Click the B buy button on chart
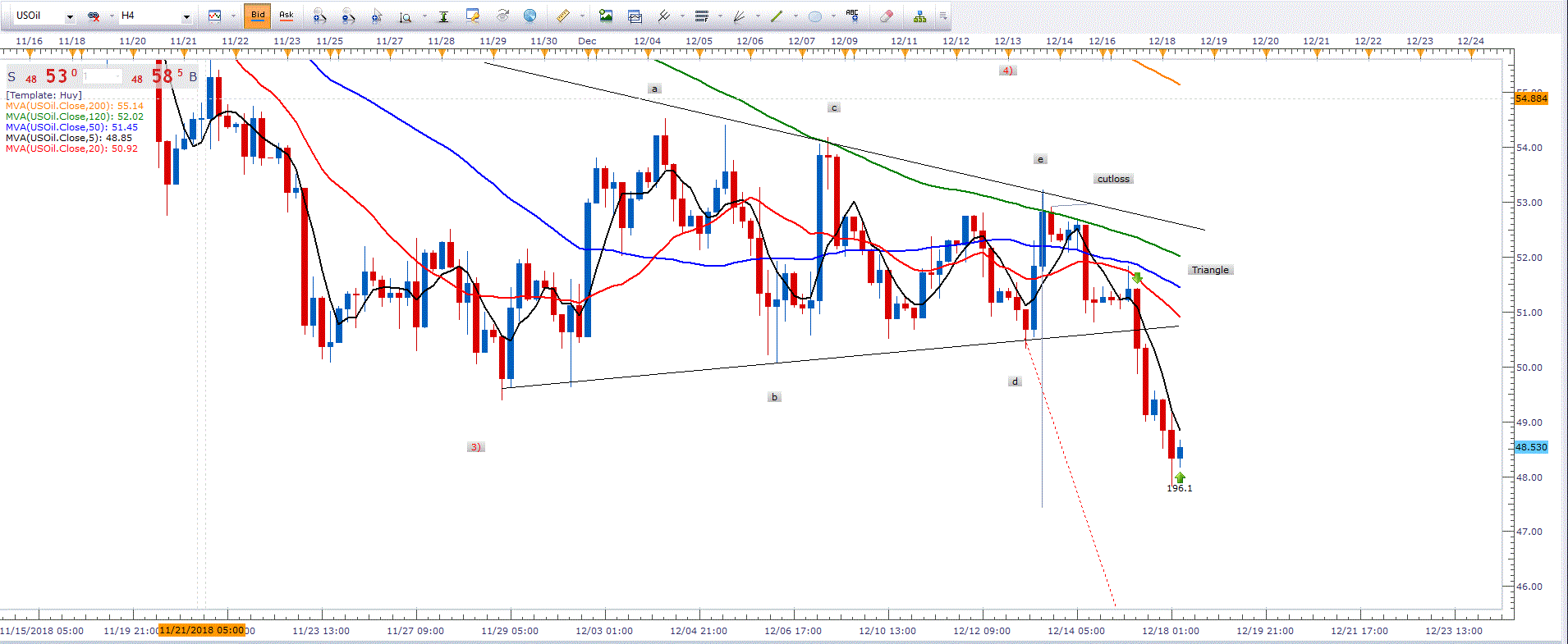This screenshot has width=1568, height=644. point(193,77)
